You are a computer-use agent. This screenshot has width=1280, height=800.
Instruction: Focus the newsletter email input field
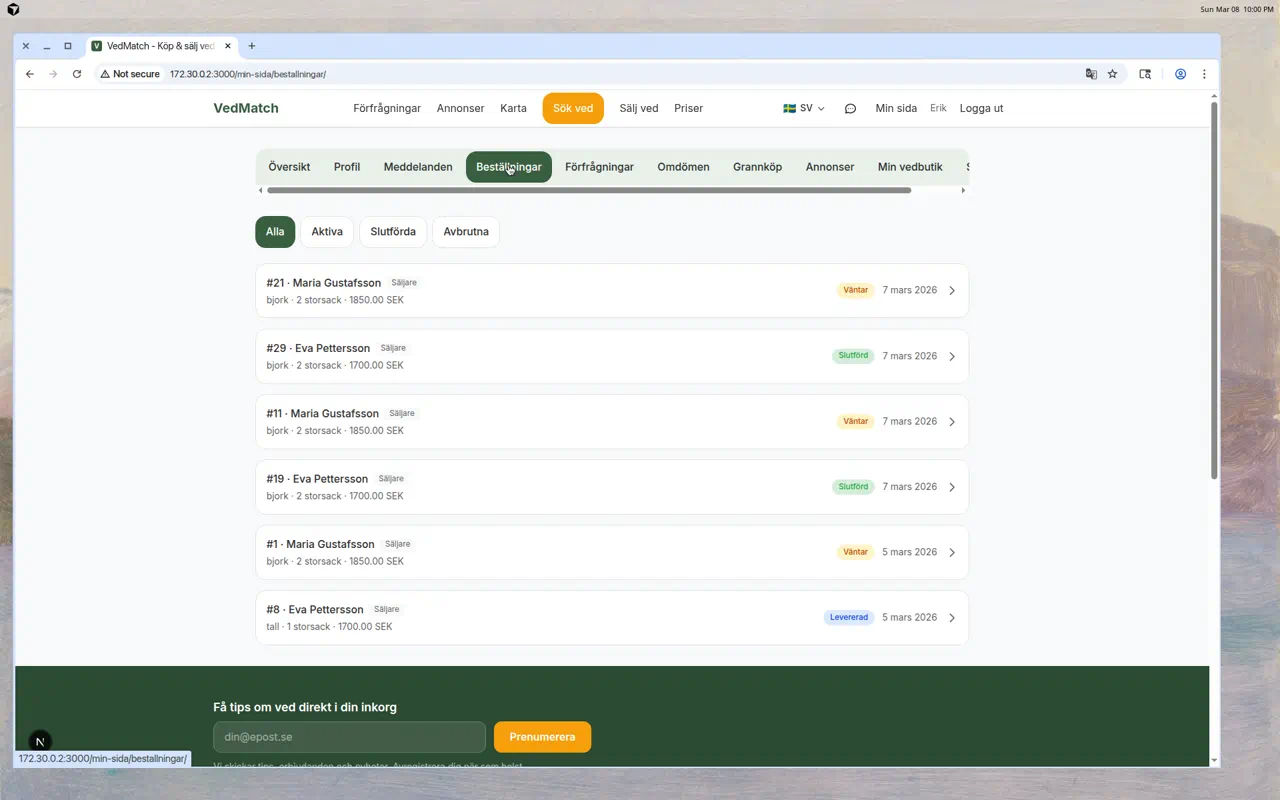(x=349, y=737)
